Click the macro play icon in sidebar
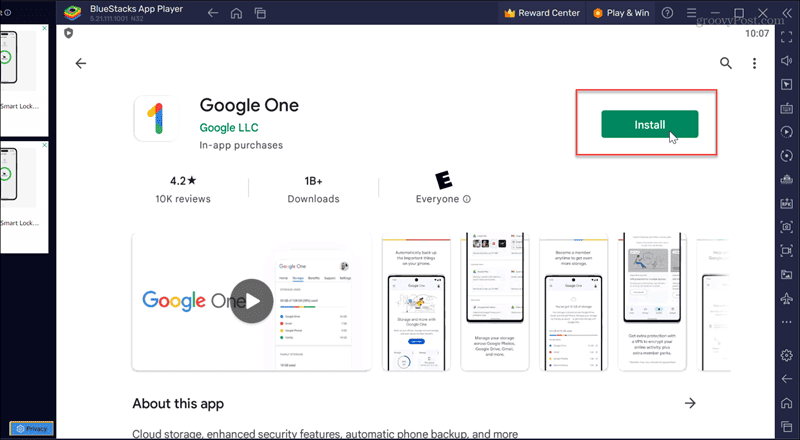Screen dimensions: 800x440 point(787,132)
